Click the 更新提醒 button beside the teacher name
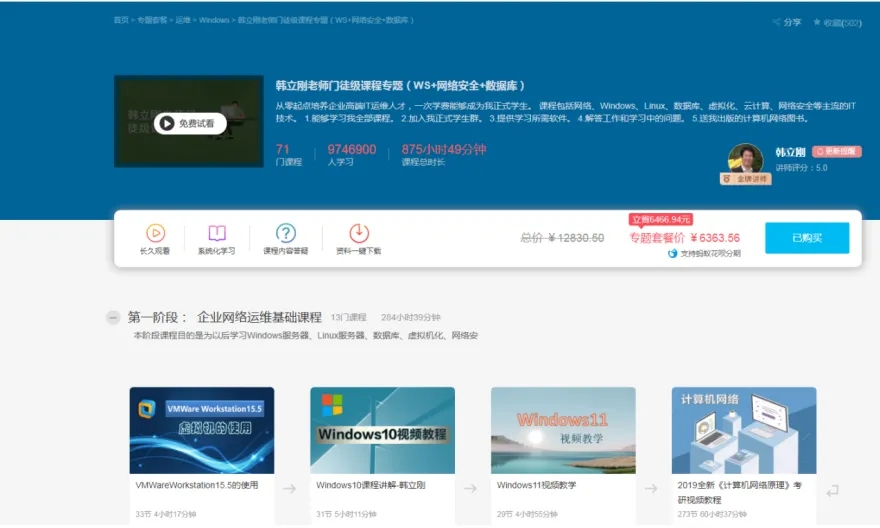Image resolution: width=880 pixels, height=528 pixels. (x=836, y=151)
